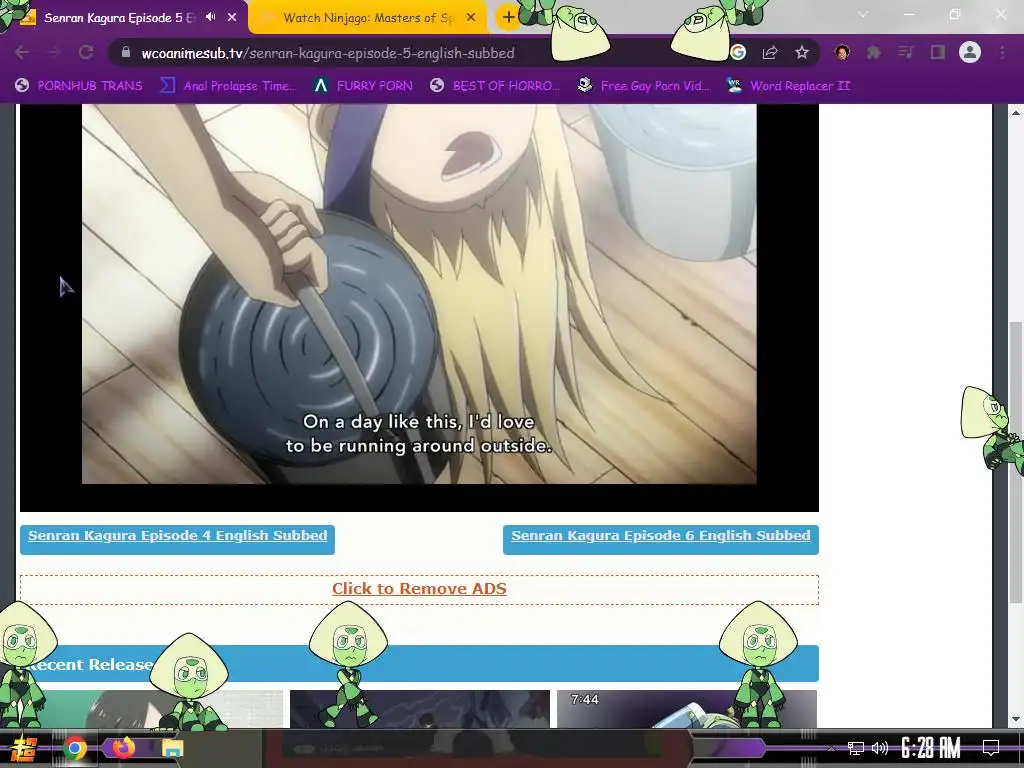Open the network status tray icon
Screen dimensions: 1024x768
[856, 748]
